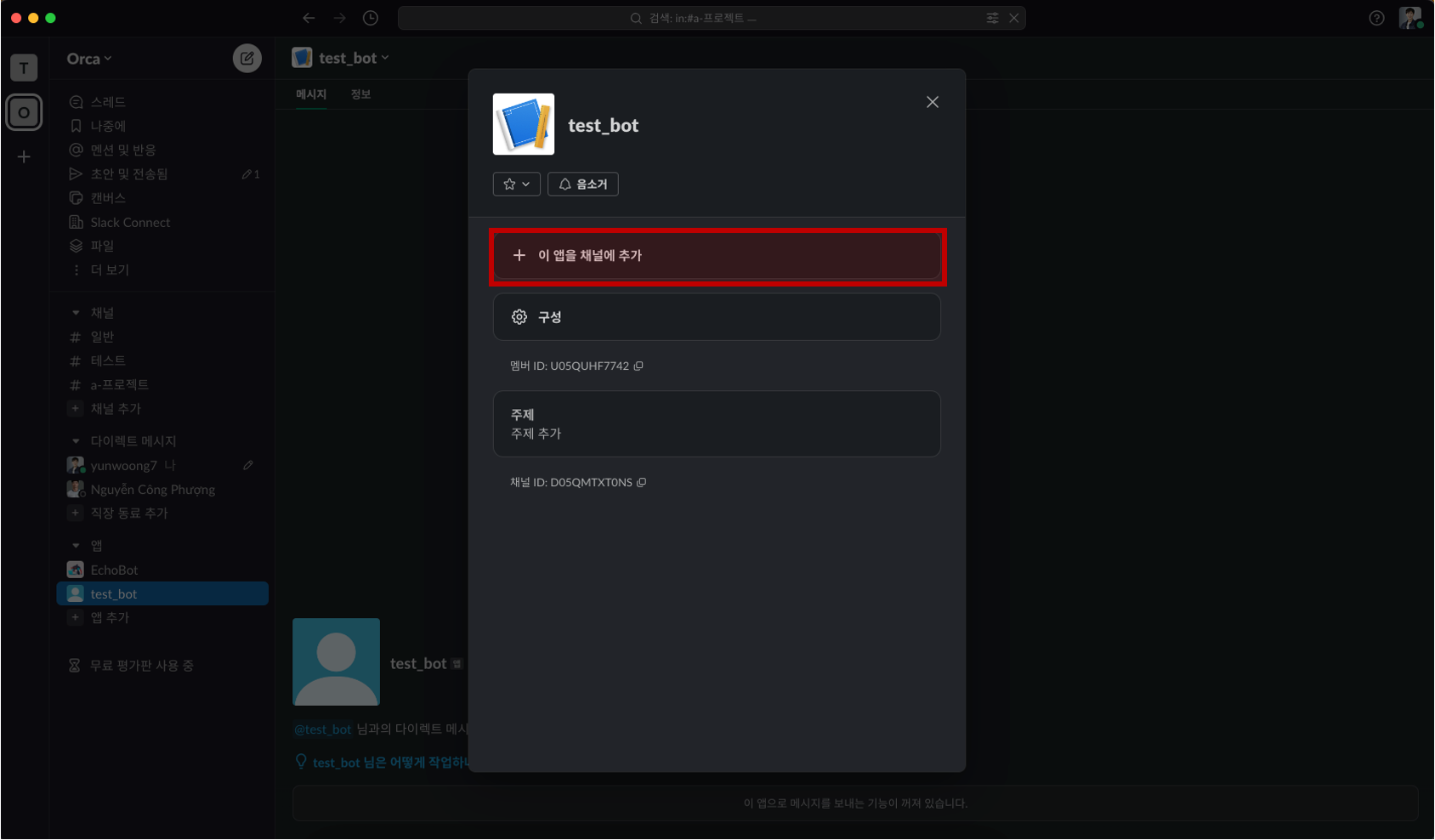Screen dimensions: 1435x840
Task: Click the @test_bot mention link
Action: click(322, 729)
